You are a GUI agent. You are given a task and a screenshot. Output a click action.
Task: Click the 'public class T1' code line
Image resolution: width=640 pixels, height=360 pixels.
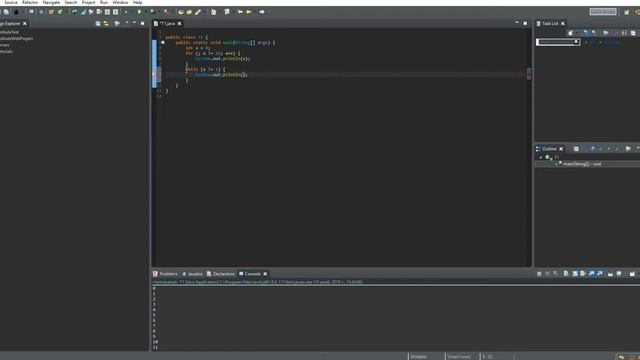click(187, 37)
